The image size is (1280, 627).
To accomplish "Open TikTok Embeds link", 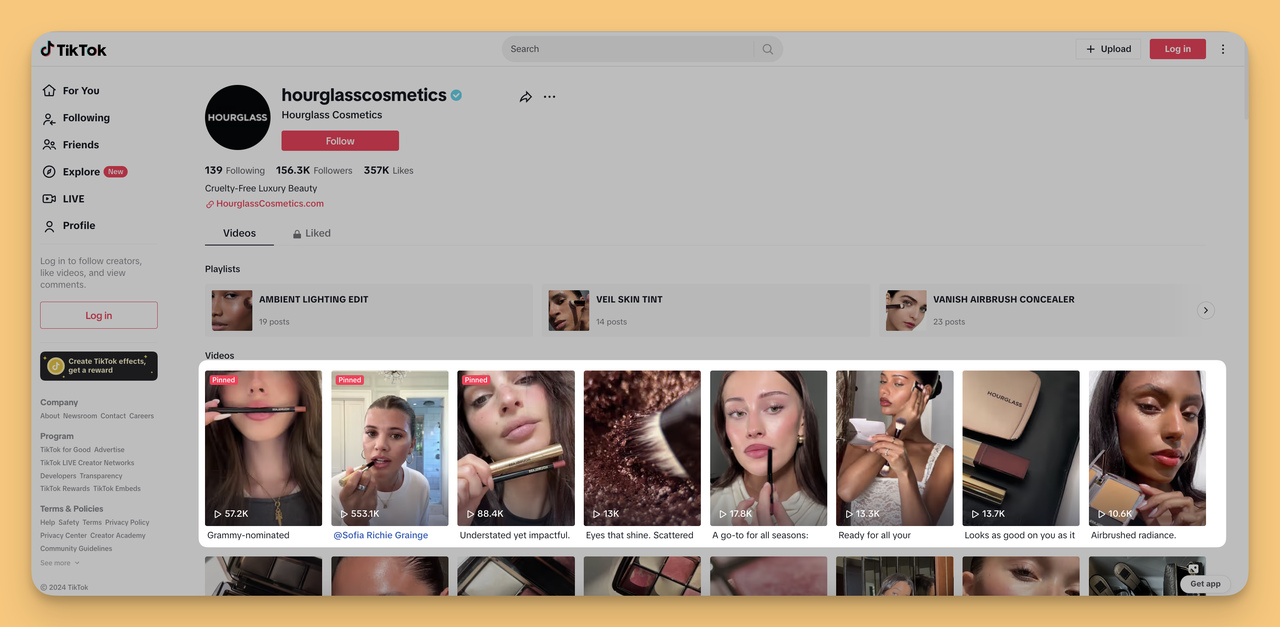I will pos(117,489).
